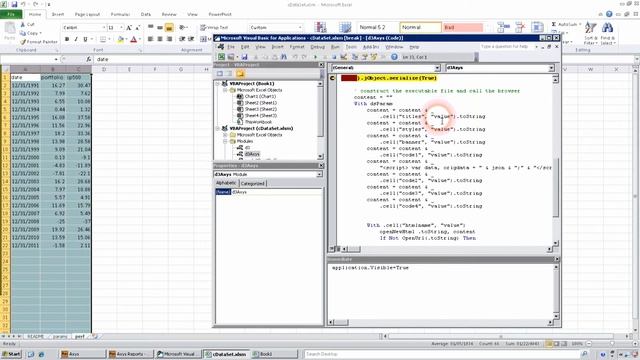The height and width of the screenshot is (360, 640).
Task: Open Object Browser icon in VBA toolbar
Action: 373,57
